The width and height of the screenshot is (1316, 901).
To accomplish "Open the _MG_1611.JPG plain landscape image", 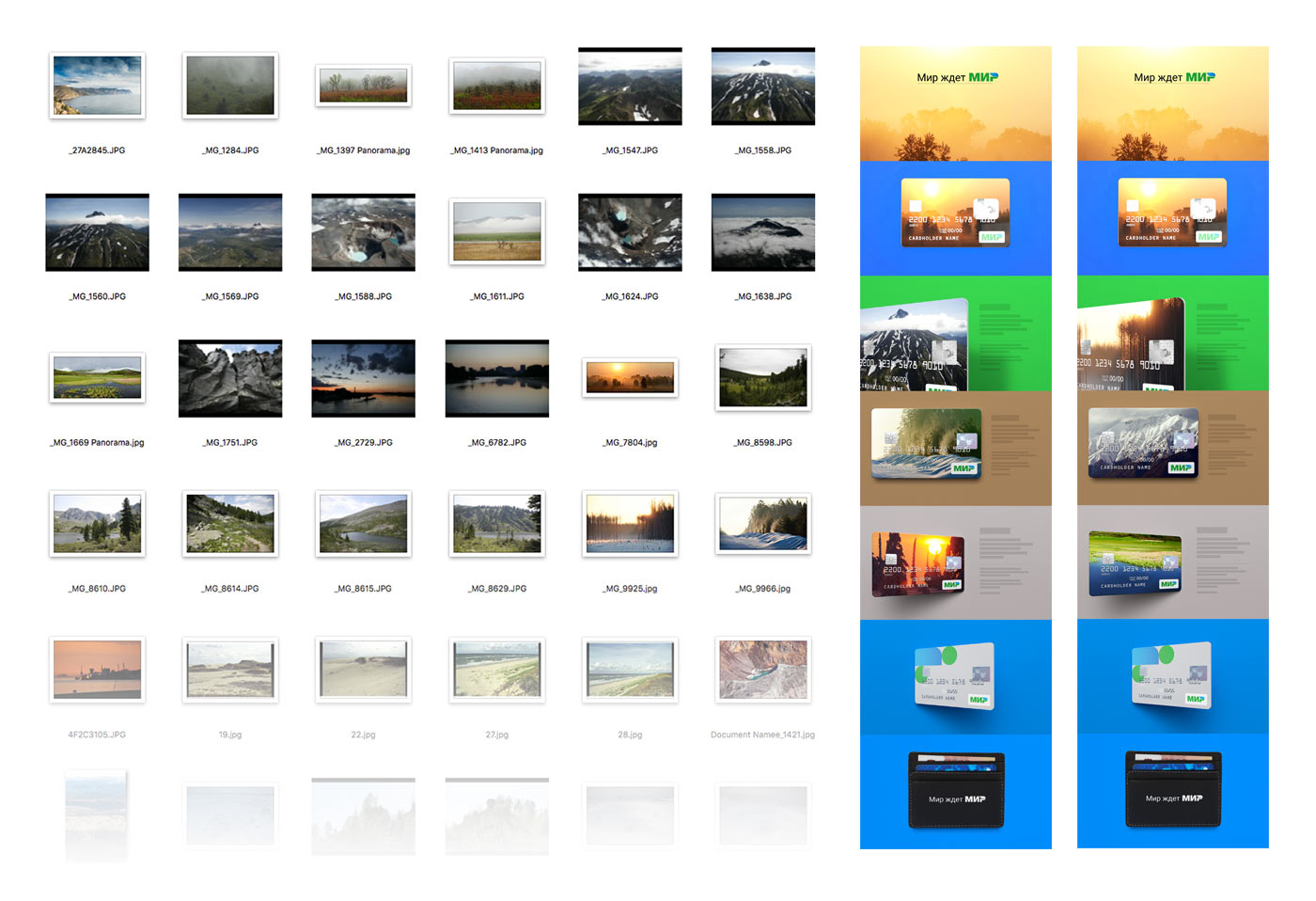I will 497,232.
